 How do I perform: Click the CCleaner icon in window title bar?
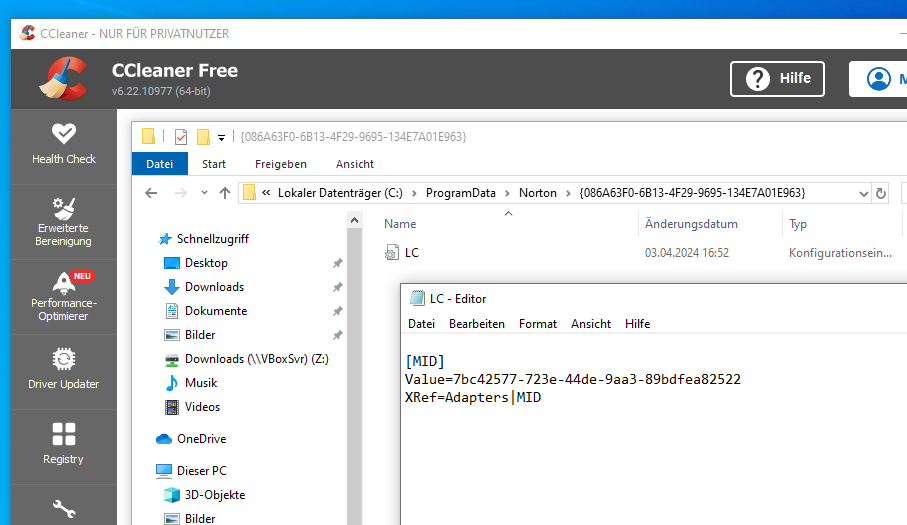[27, 33]
